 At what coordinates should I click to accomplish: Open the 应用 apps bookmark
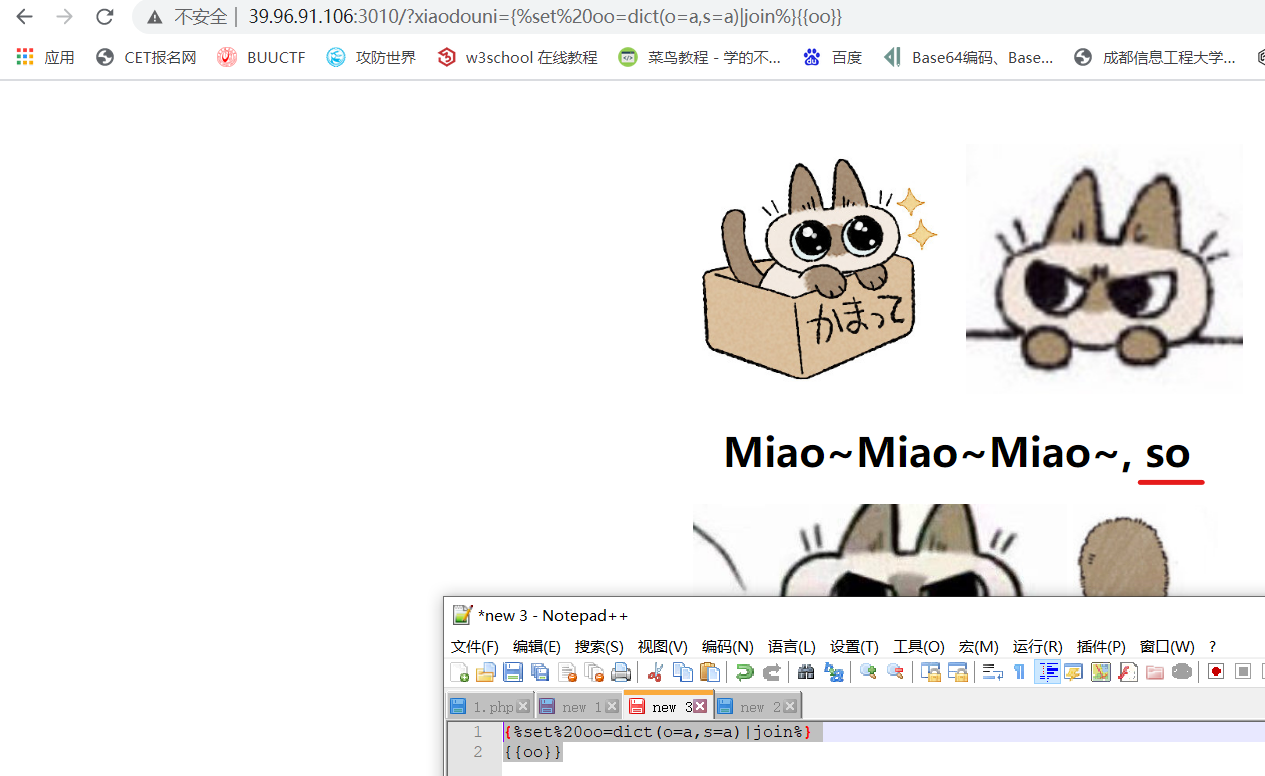pos(46,57)
